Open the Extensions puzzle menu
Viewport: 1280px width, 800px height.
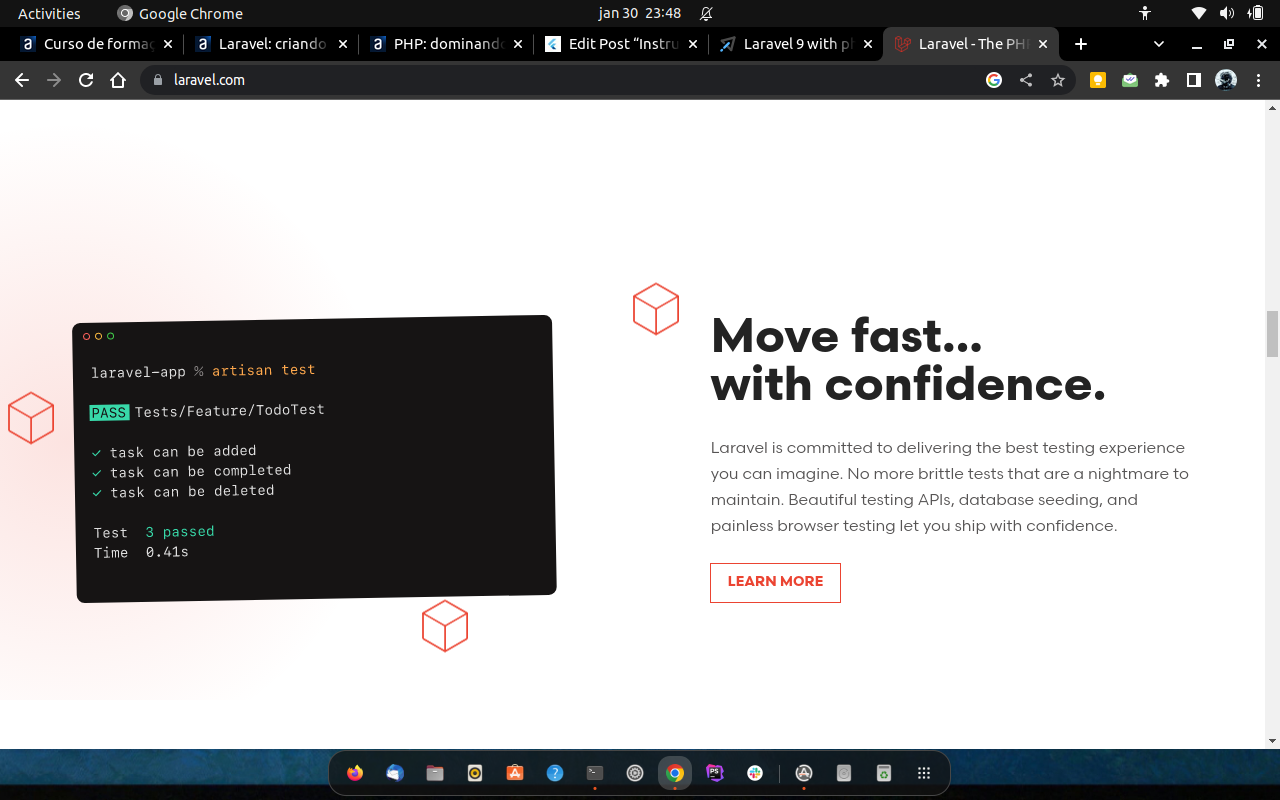[x=1162, y=80]
